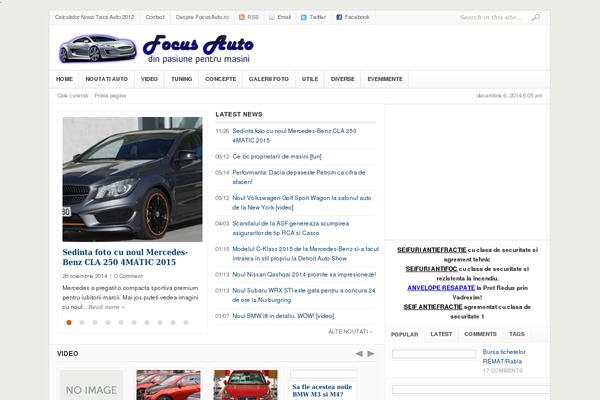The height and width of the screenshot is (400, 600).
Task: Open news Modelul C-Klass 2015
Action: [x=306, y=254]
